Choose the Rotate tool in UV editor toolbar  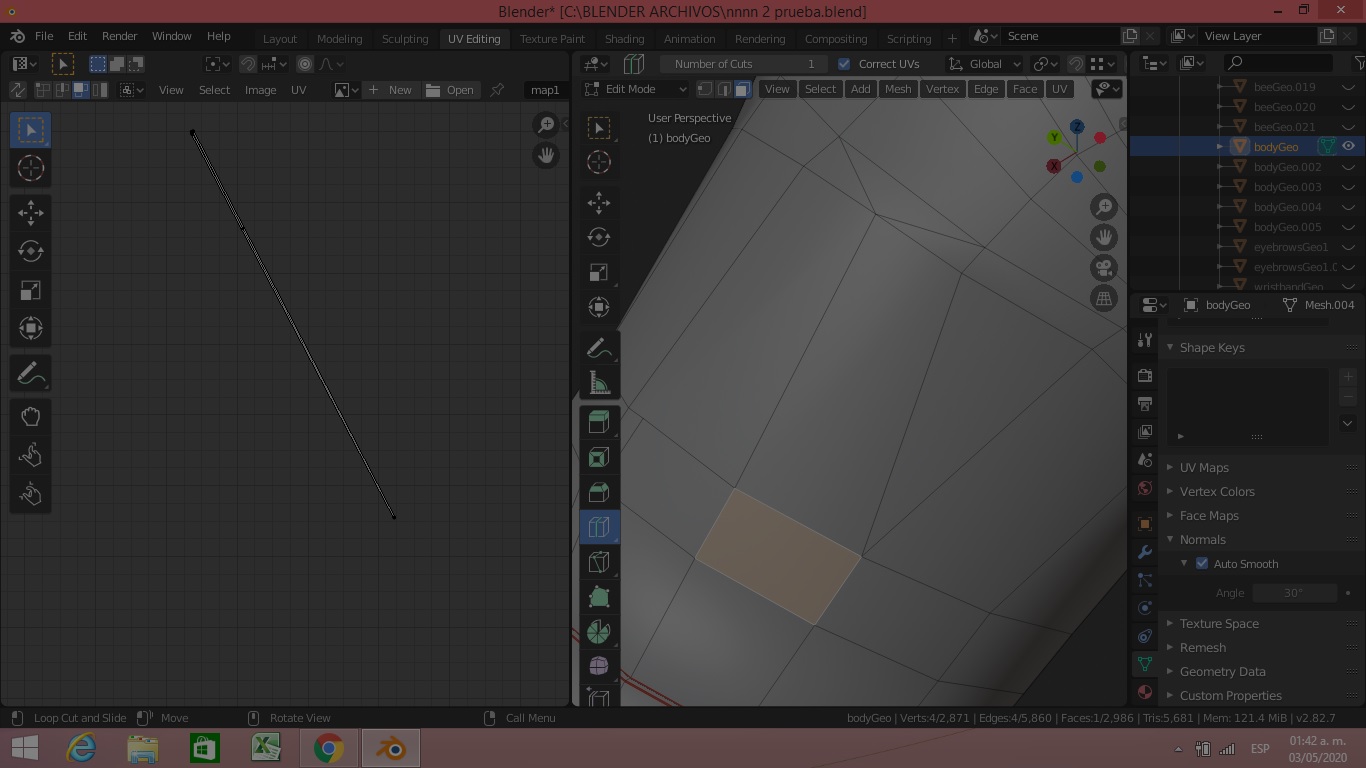coord(30,251)
